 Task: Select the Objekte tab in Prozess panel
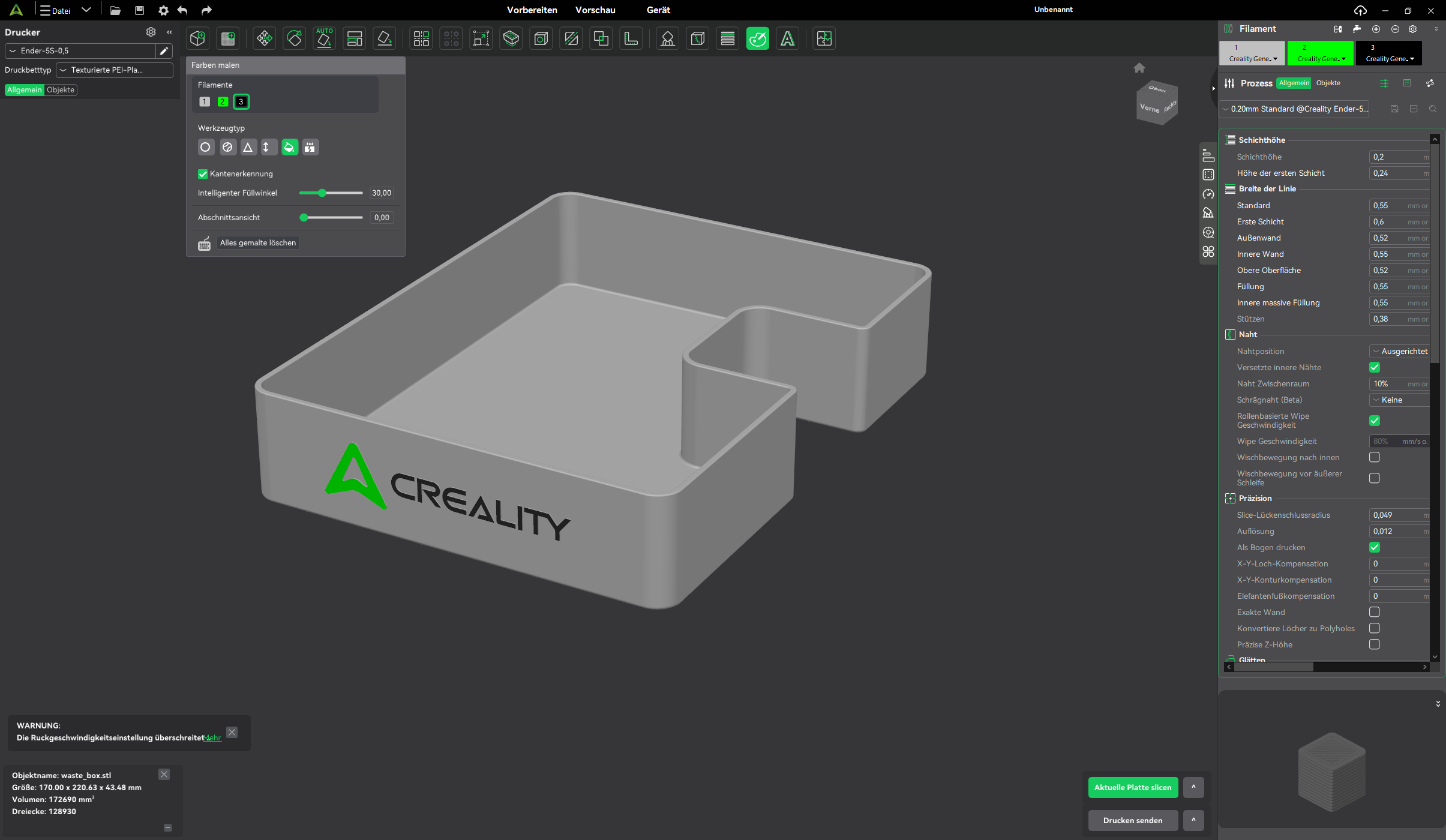(1328, 83)
